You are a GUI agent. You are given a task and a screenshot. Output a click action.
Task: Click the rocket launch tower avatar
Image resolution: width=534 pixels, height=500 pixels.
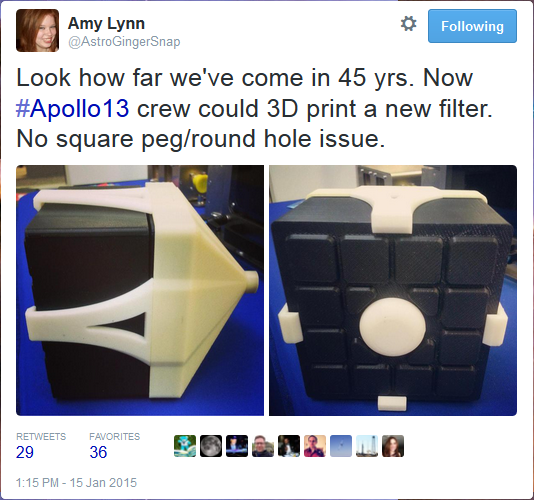[x=367, y=446]
